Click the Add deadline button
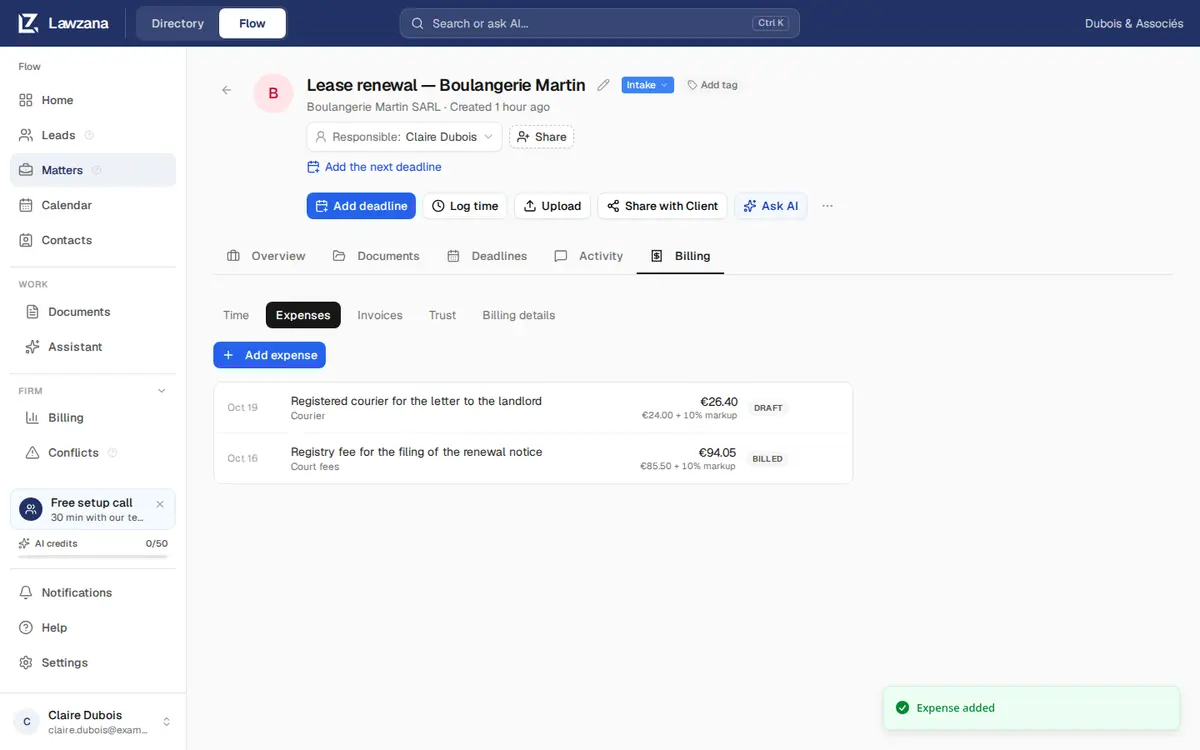The height and width of the screenshot is (750, 1200). point(361,206)
